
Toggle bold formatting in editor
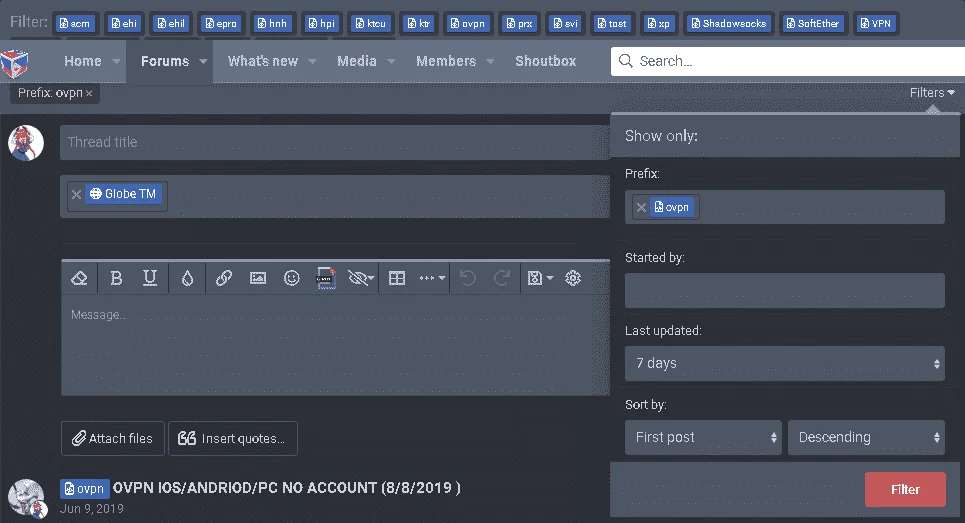point(116,278)
